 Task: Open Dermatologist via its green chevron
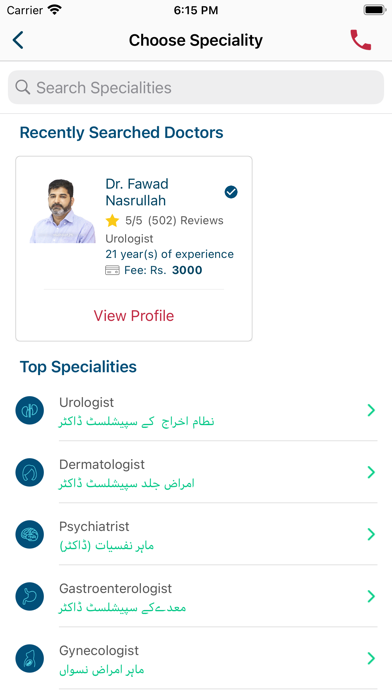pos(371,472)
